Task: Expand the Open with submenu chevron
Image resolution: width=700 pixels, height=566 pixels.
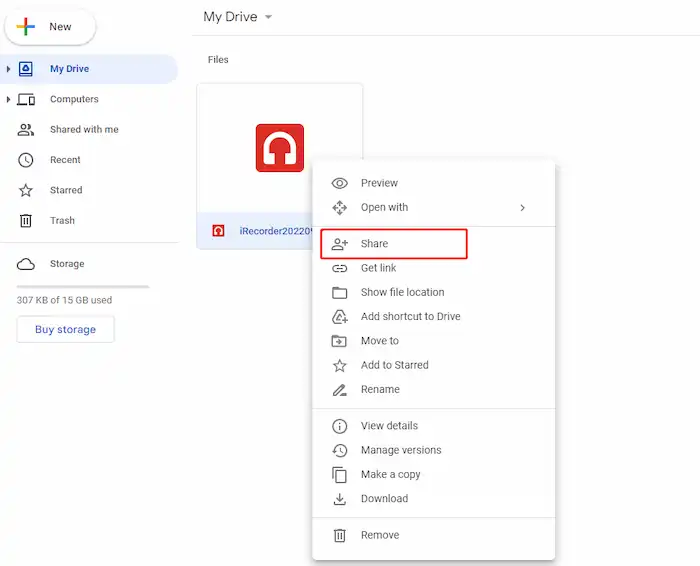Action: coord(522,208)
